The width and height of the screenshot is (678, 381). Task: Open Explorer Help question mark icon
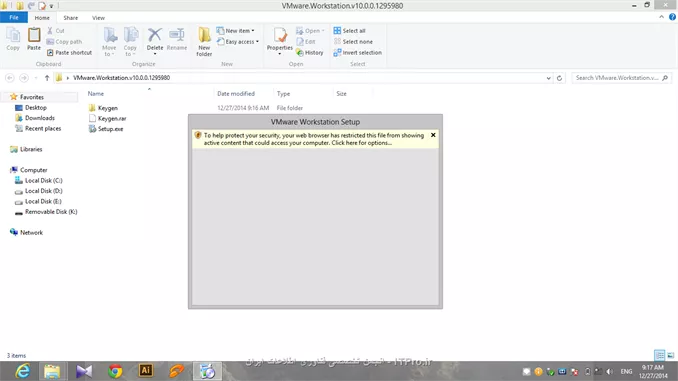point(672,17)
